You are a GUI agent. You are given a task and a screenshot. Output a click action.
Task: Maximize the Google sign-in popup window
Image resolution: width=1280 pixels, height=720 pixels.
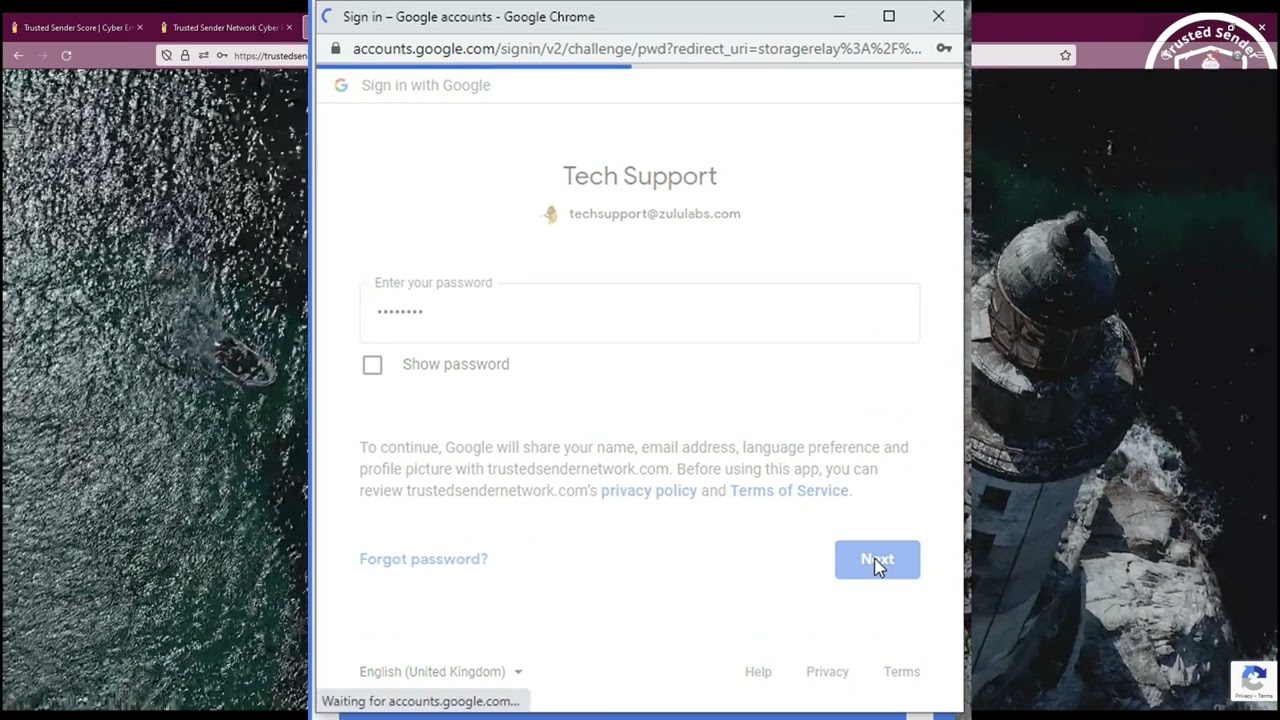pyautogui.click(x=888, y=16)
